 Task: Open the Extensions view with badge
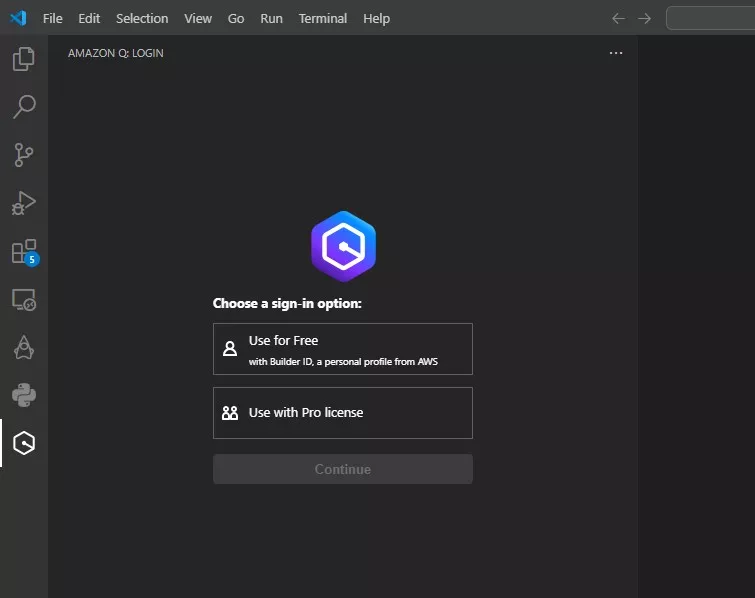(x=24, y=251)
